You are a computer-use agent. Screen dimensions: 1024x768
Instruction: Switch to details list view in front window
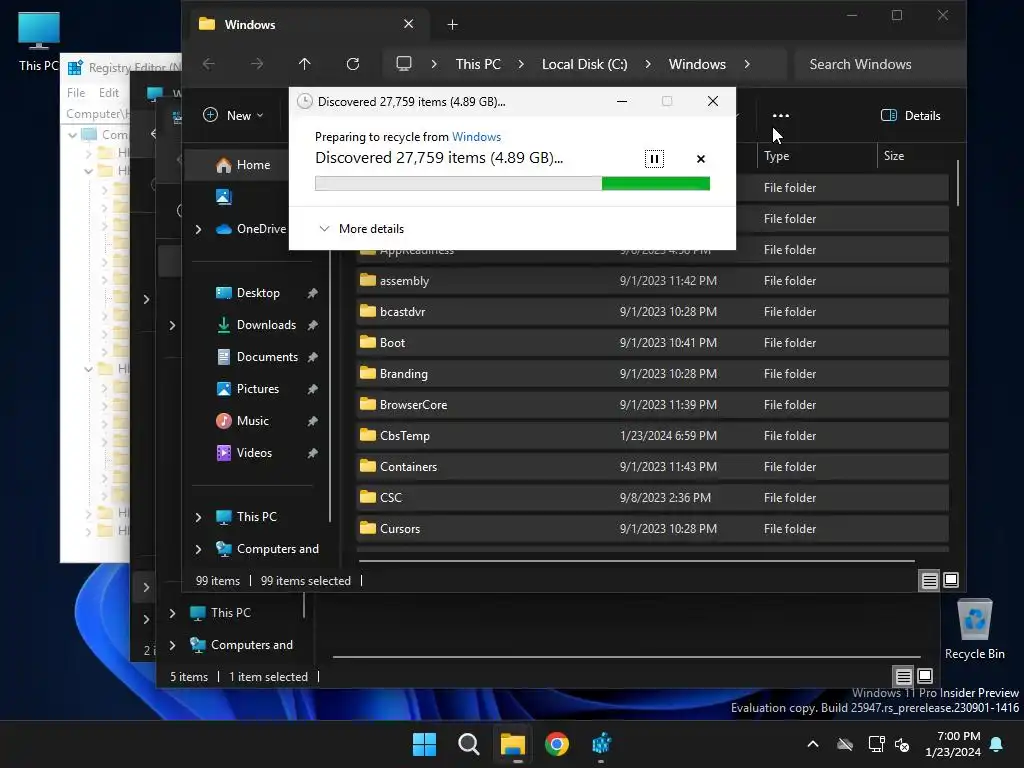(x=929, y=580)
